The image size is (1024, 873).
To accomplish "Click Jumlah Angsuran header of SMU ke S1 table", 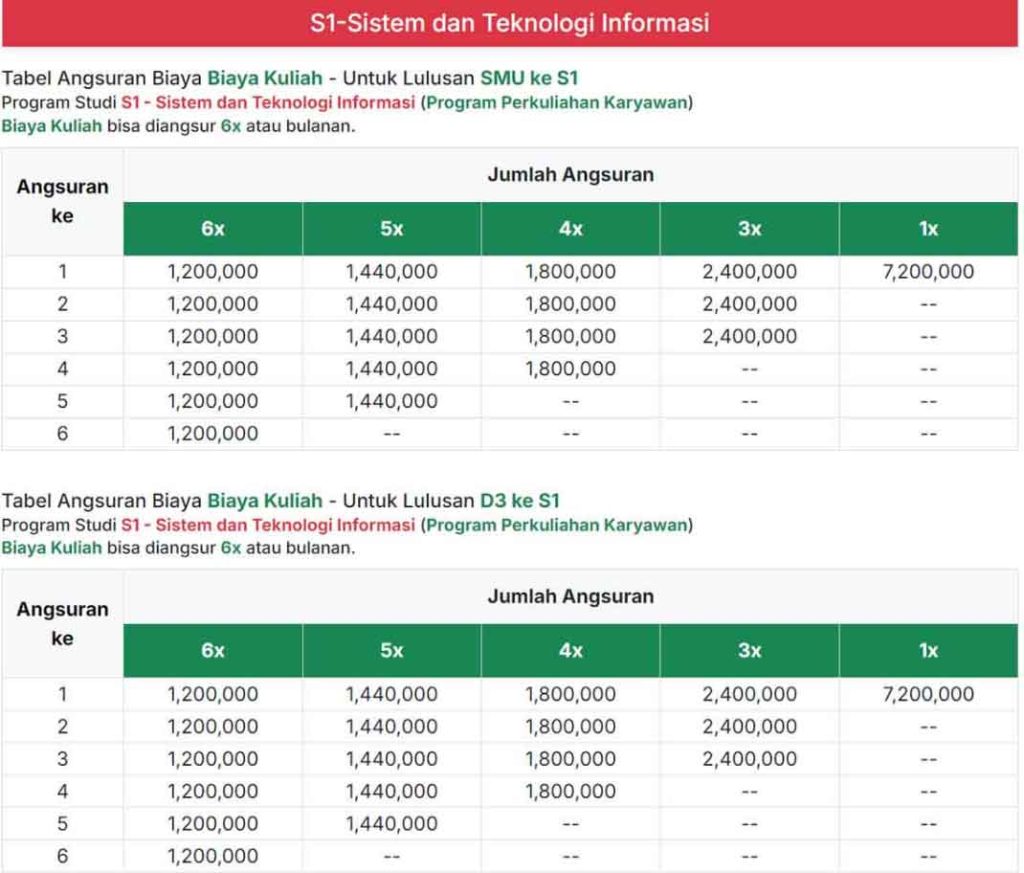I will pyautogui.click(x=571, y=175).
